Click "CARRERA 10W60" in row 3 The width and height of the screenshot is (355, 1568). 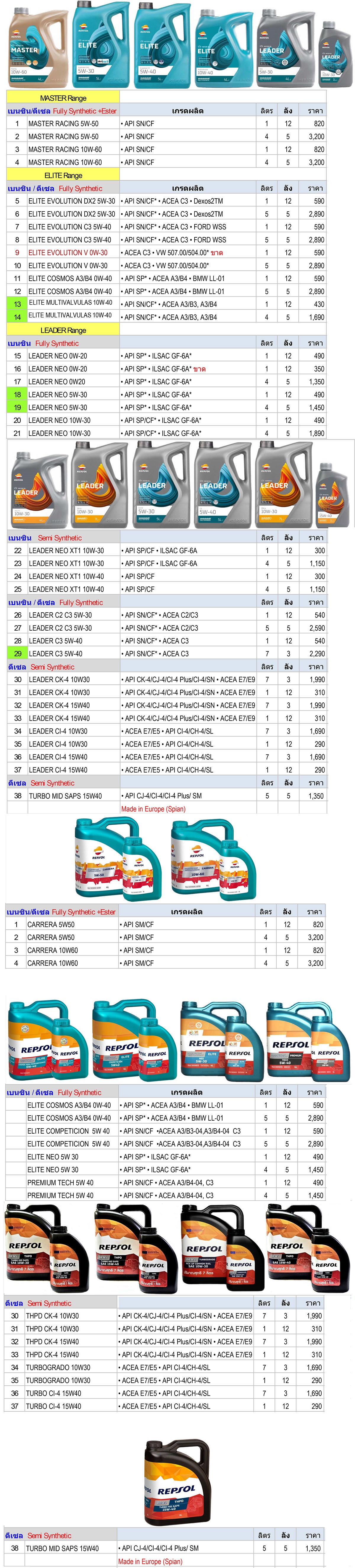pyautogui.click(x=52, y=950)
